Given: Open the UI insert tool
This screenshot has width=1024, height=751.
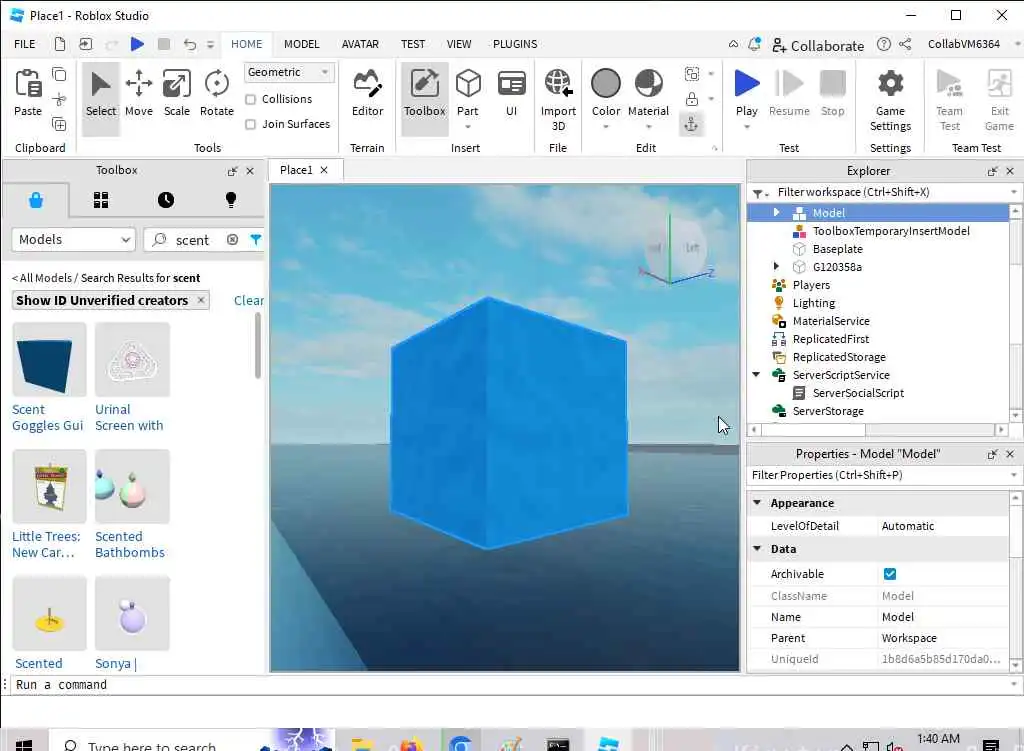Looking at the screenshot, I should [x=511, y=93].
